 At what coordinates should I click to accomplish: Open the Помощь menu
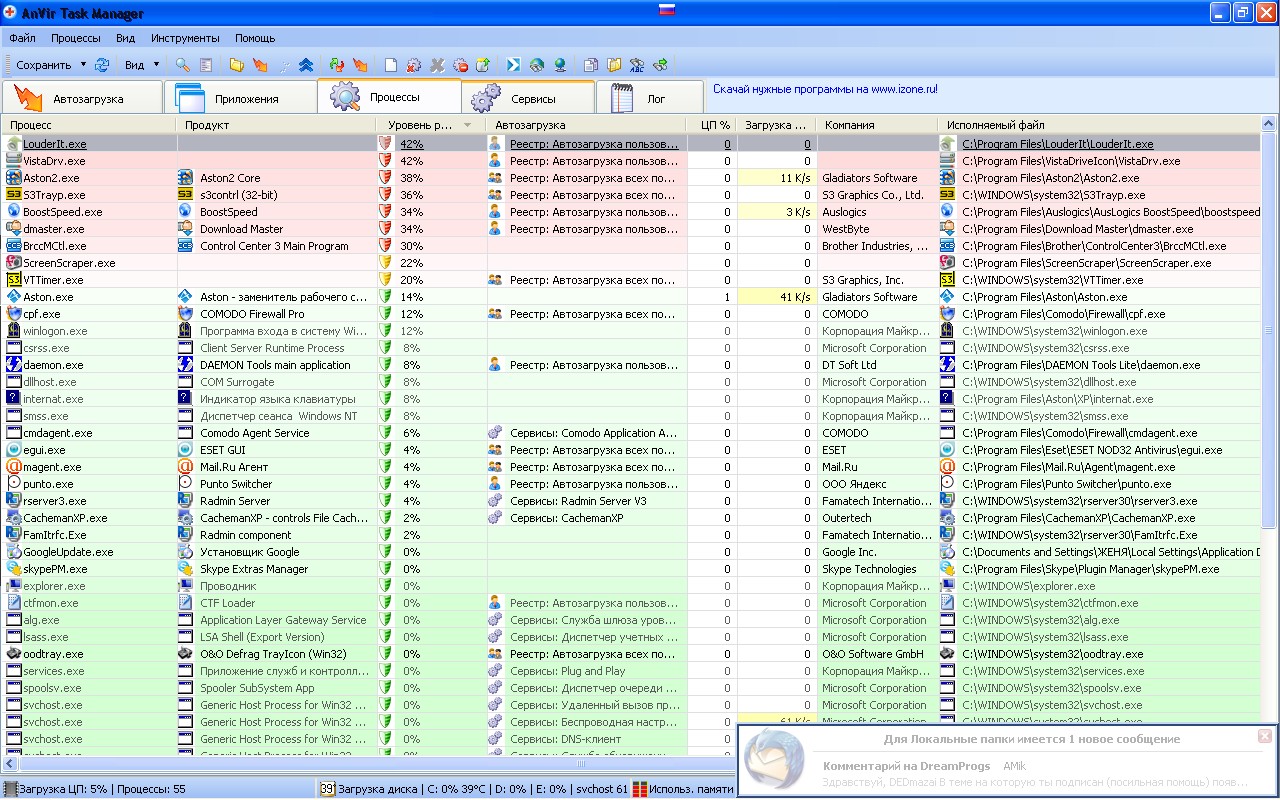click(255, 38)
